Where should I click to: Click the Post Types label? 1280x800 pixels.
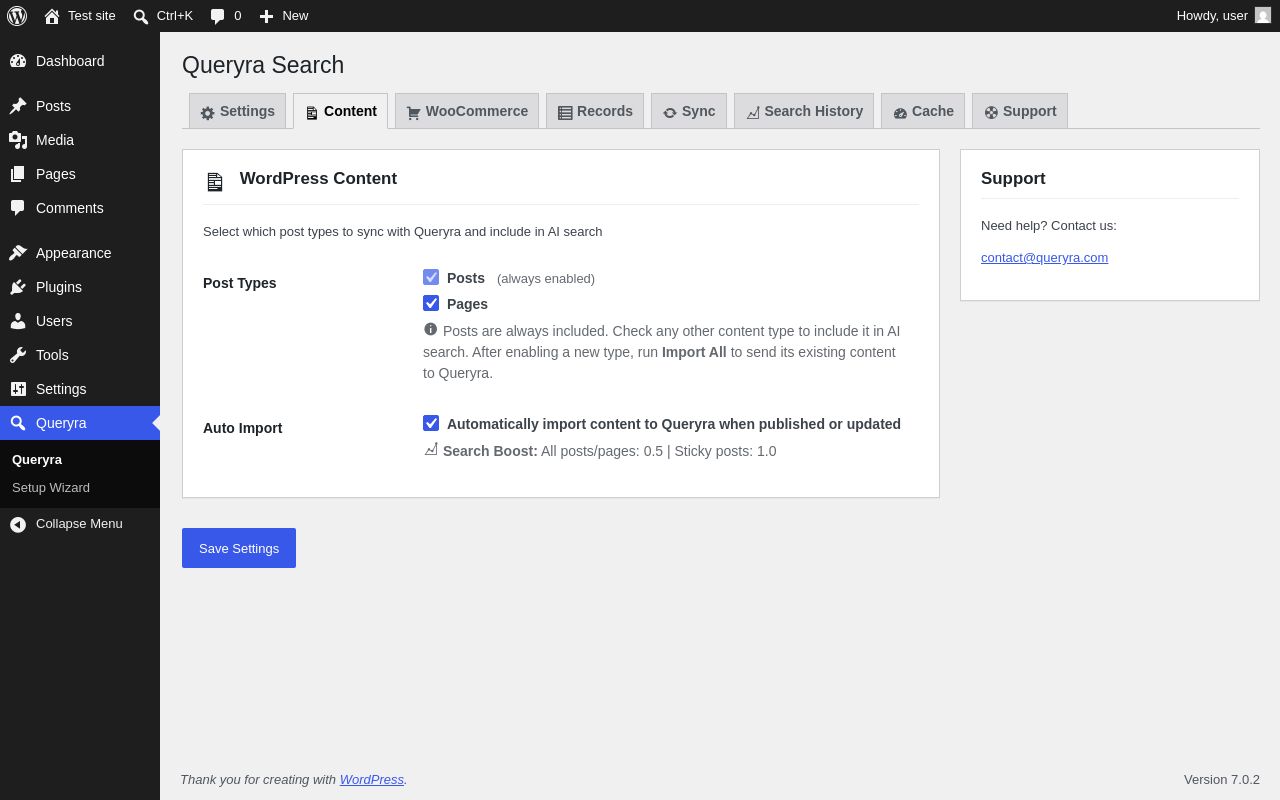click(x=240, y=283)
